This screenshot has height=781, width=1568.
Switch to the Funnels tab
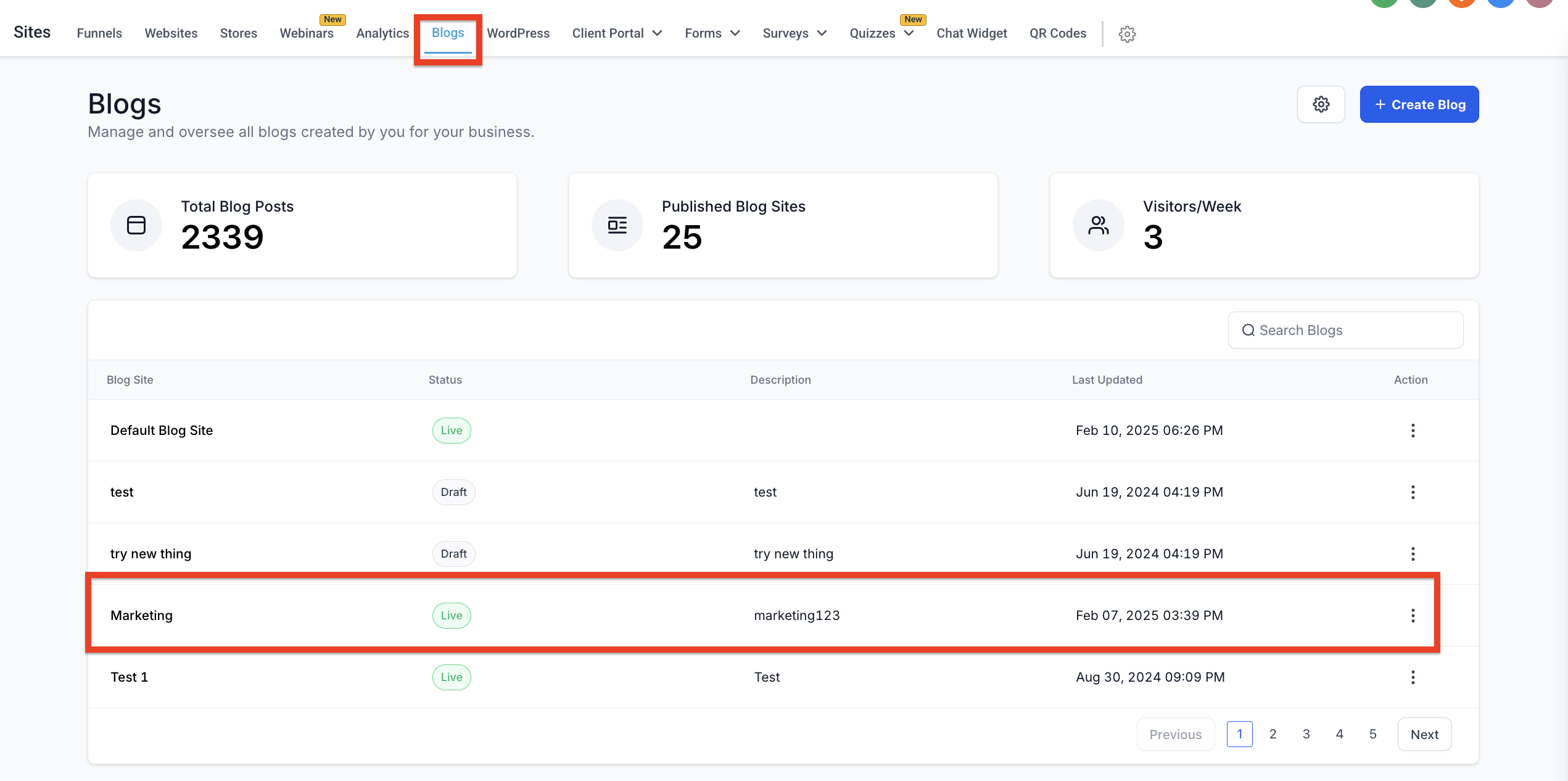tap(99, 33)
